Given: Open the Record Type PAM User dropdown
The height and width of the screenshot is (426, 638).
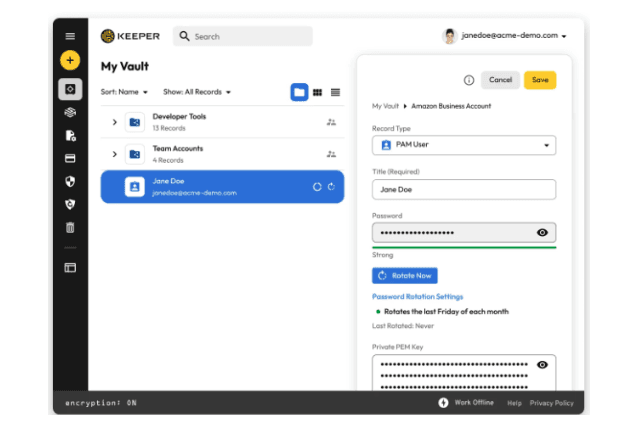Looking at the screenshot, I should (x=464, y=145).
